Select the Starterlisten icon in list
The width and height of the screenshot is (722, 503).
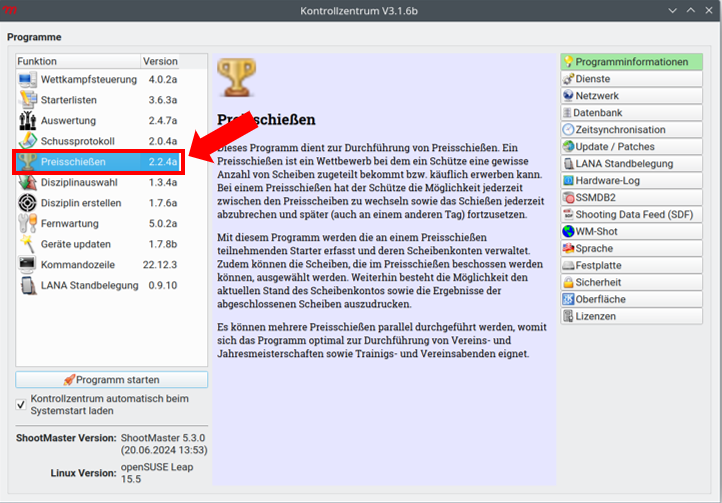pyautogui.click(x=27, y=100)
